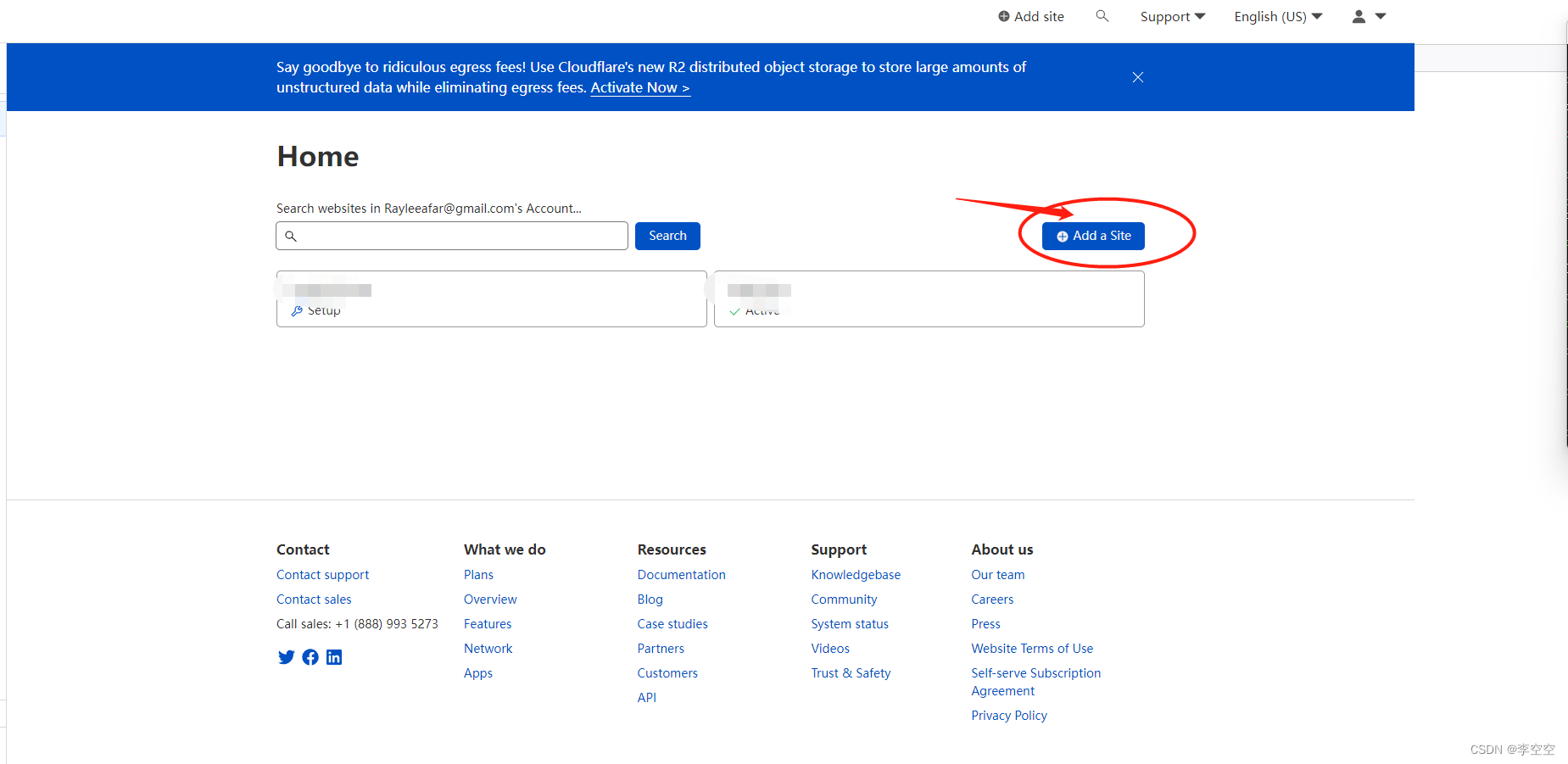Open the API link
Viewport: 1568px width, 764px height.
pyautogui.click(x=647, y=698)
